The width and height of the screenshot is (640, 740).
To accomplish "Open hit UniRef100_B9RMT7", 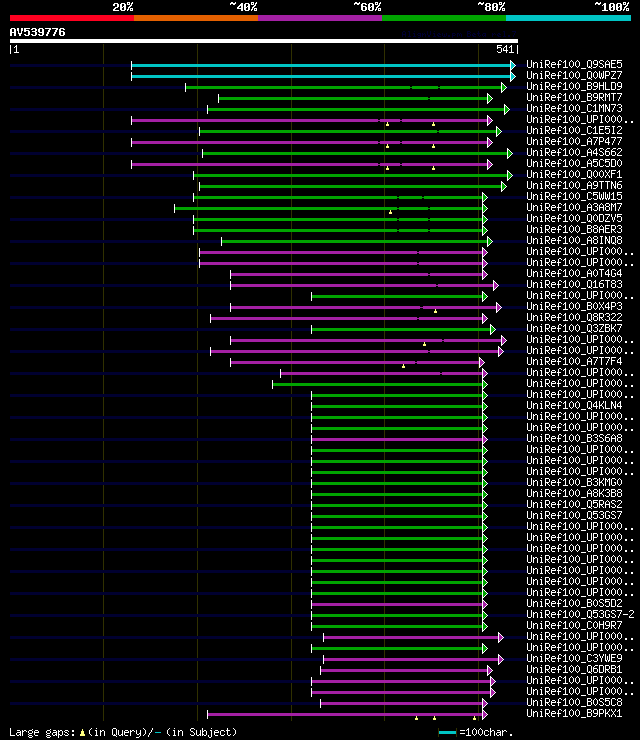I will (574, 97).
